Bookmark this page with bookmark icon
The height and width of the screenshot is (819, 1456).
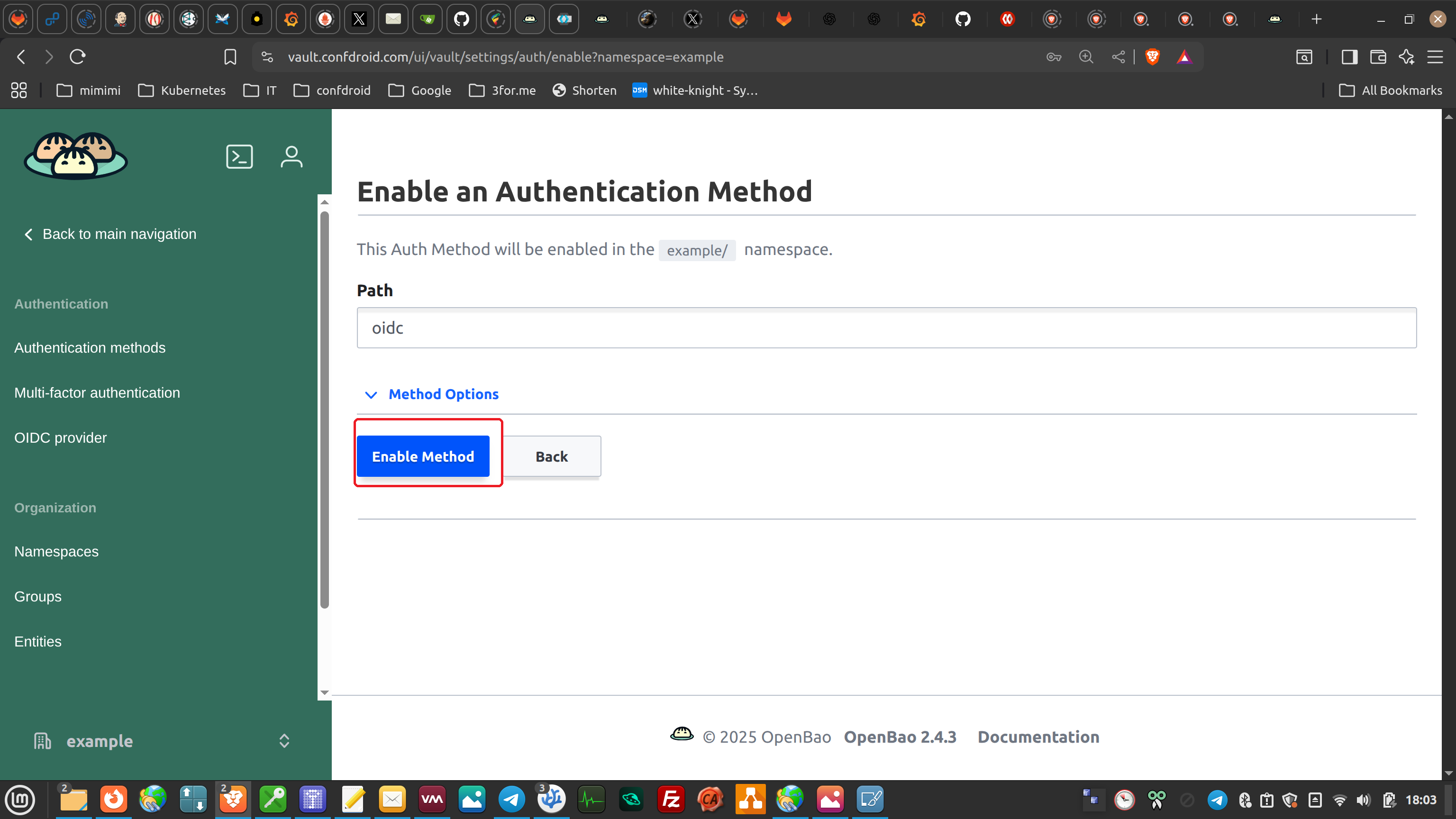[230, 56]
